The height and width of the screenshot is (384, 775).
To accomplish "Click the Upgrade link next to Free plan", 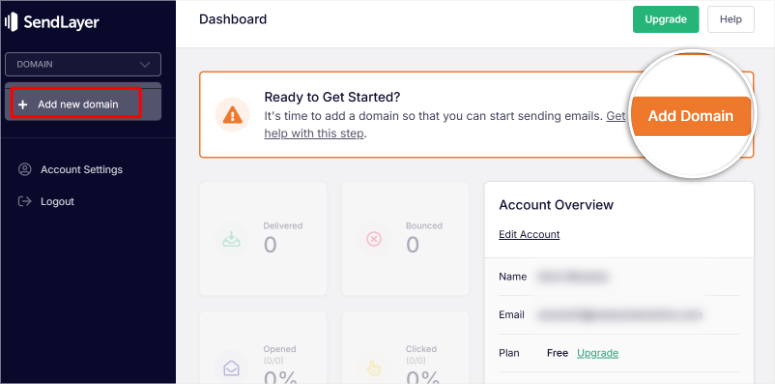I will pos(598,353).
